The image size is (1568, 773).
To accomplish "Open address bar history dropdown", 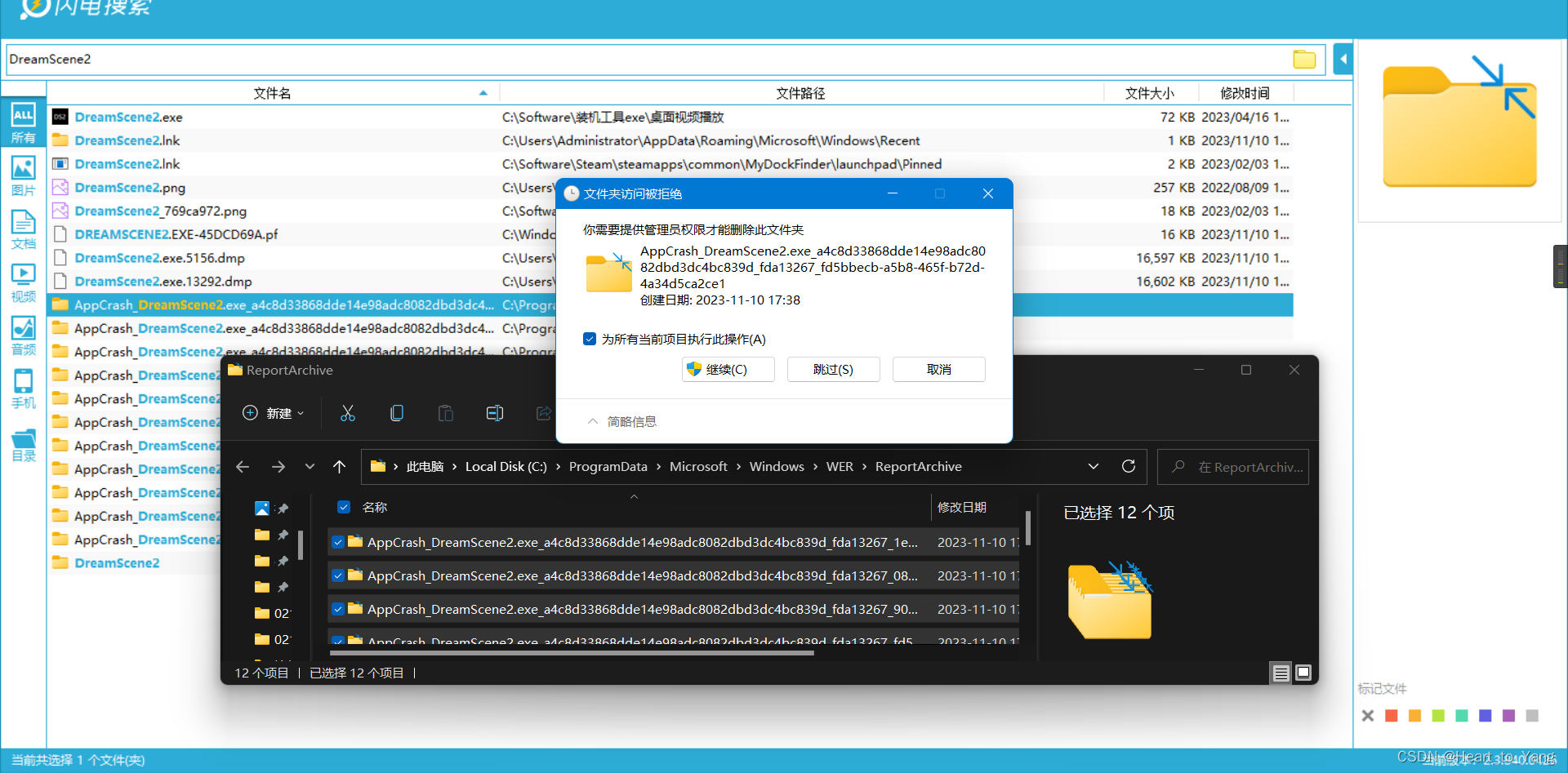I will coord(1094,466).
